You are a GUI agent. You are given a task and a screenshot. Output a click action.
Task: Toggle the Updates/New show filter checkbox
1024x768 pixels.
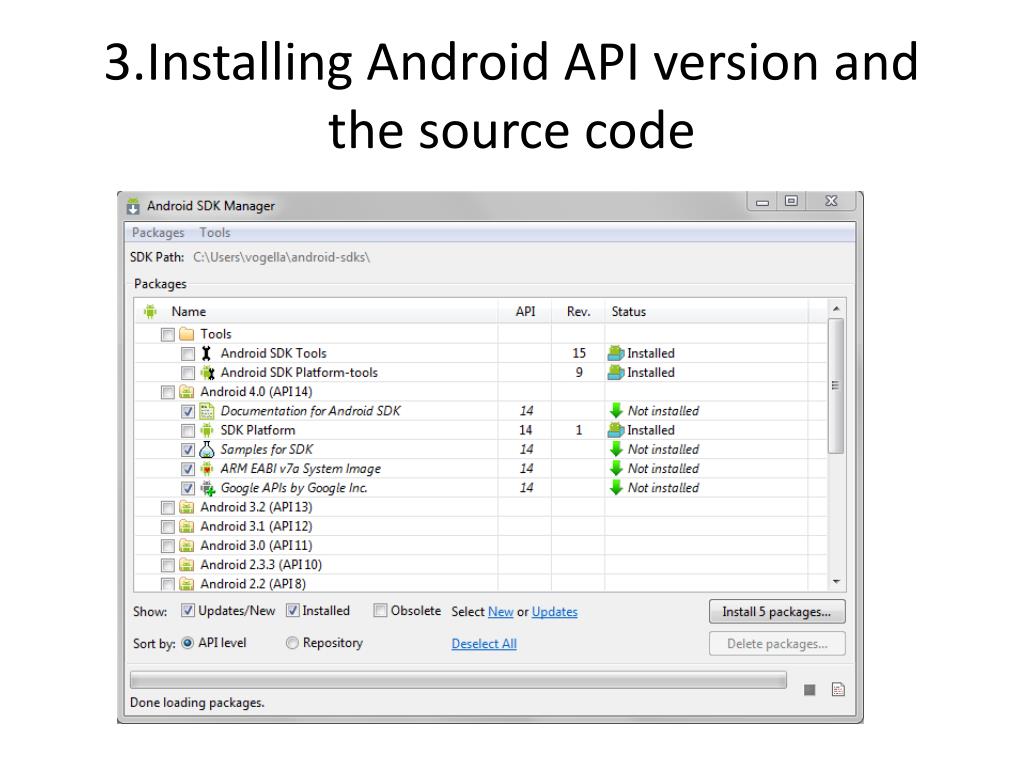pyautogui.click(x=188, y=611)
